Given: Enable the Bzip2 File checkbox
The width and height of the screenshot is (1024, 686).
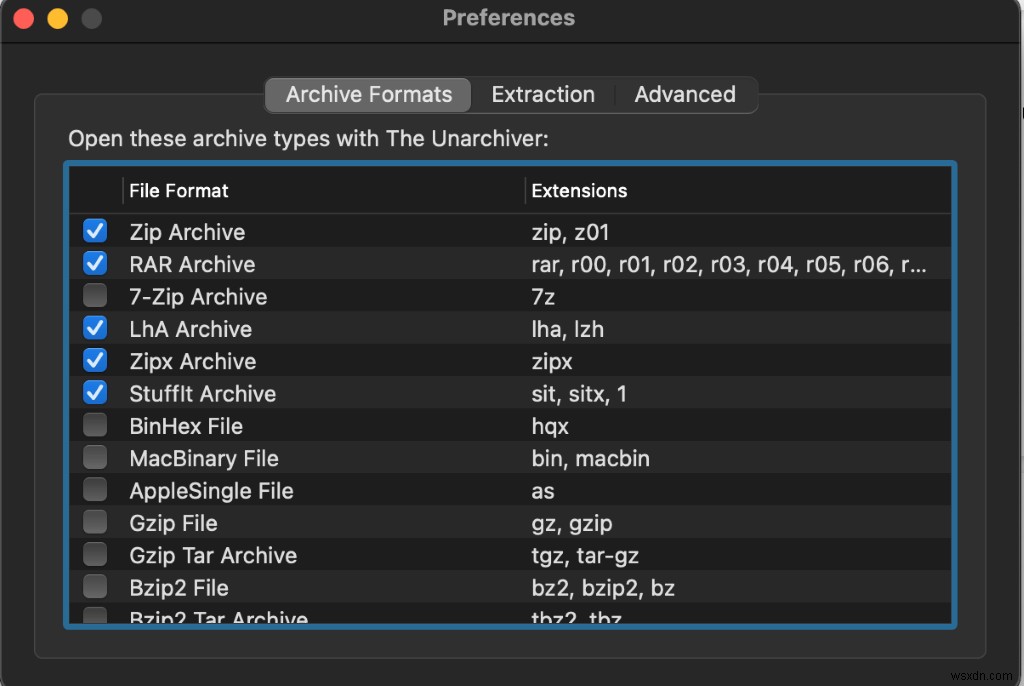Looking at the screenshot, I should [95, 588].
